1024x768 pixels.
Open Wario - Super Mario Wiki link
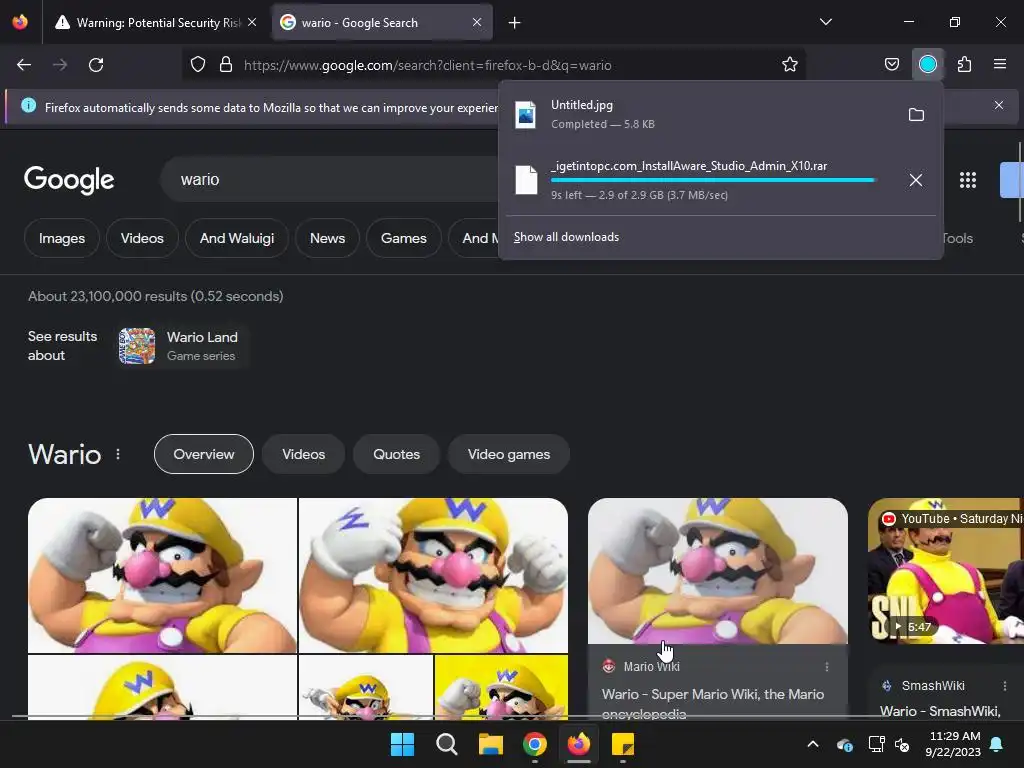tap(713, 703)
